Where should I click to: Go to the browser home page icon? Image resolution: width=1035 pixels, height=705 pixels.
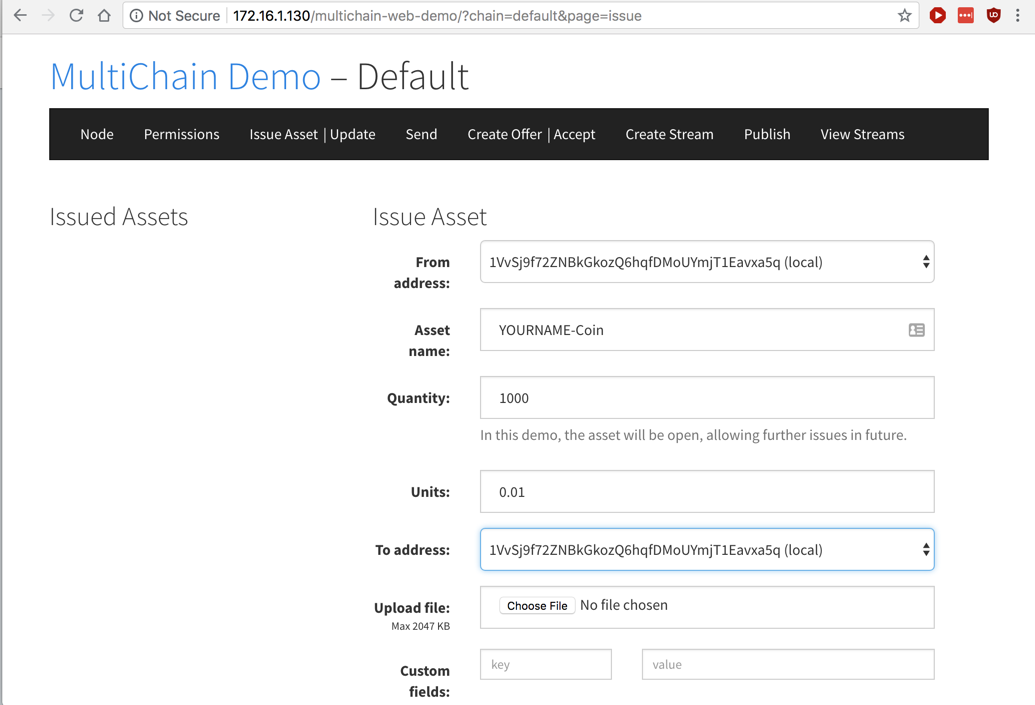(104, 16)
